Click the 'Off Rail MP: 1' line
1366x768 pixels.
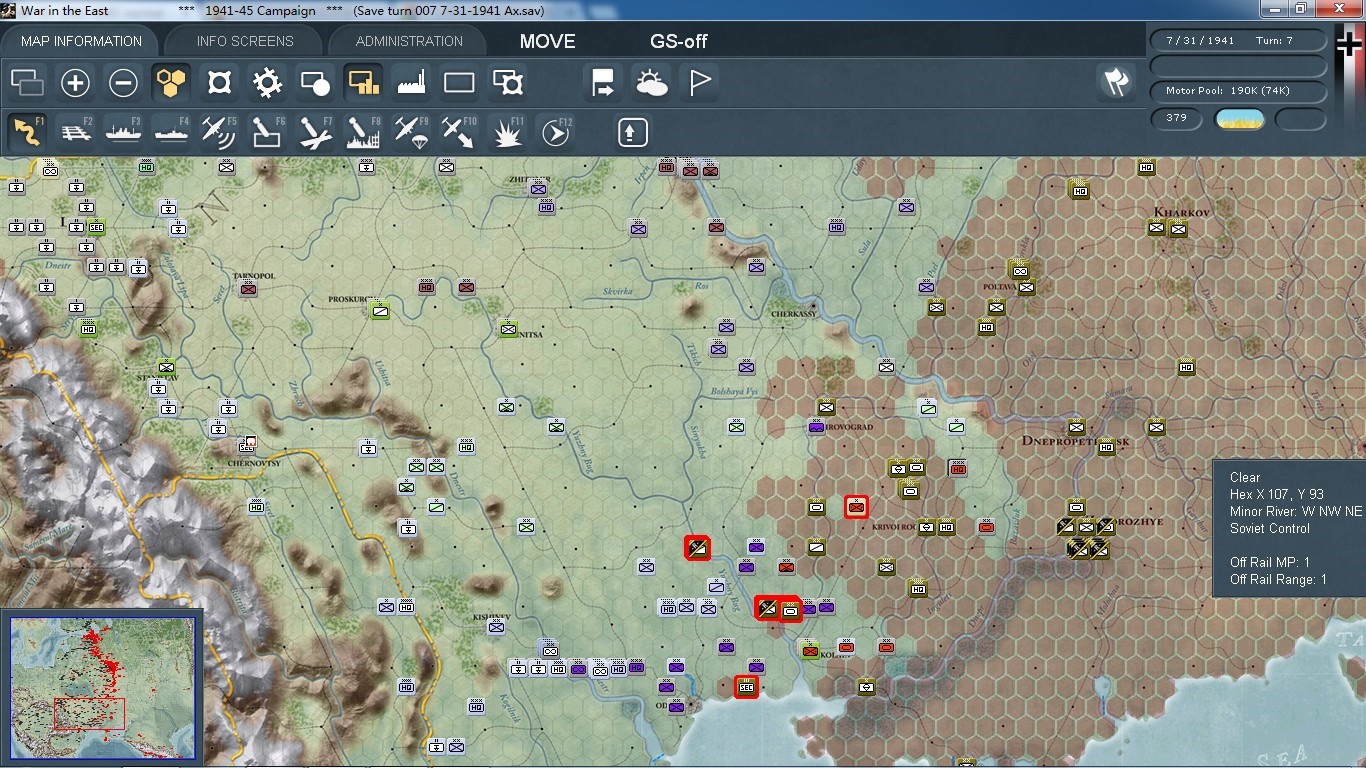pyautogui.click(x=1269, y=562)
